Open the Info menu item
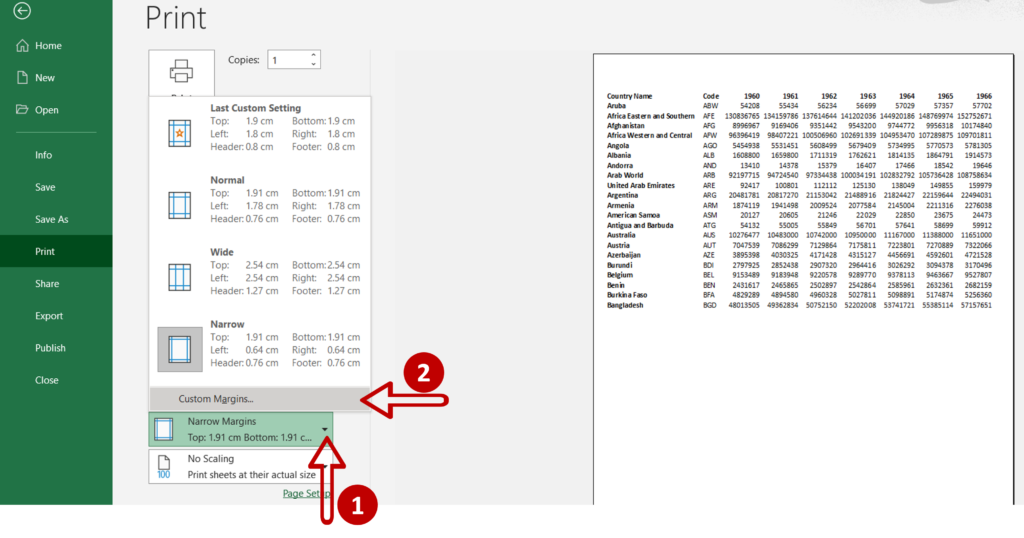1024x538 pixels. point(44,155)
